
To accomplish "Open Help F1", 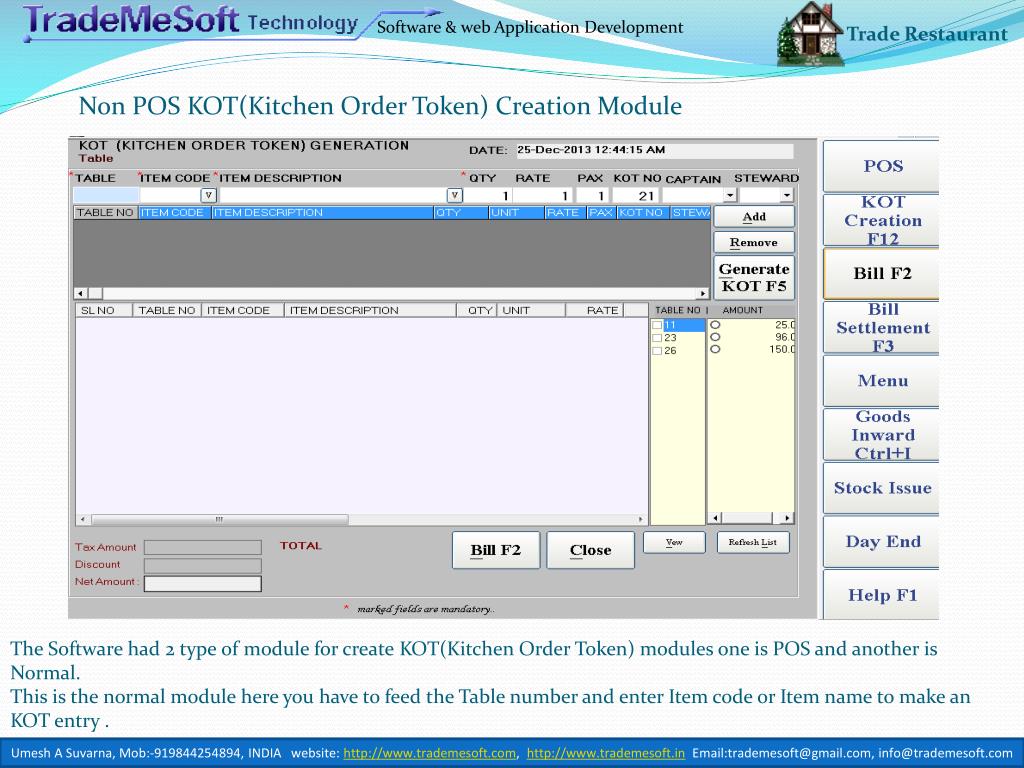I will click(882, 595).
